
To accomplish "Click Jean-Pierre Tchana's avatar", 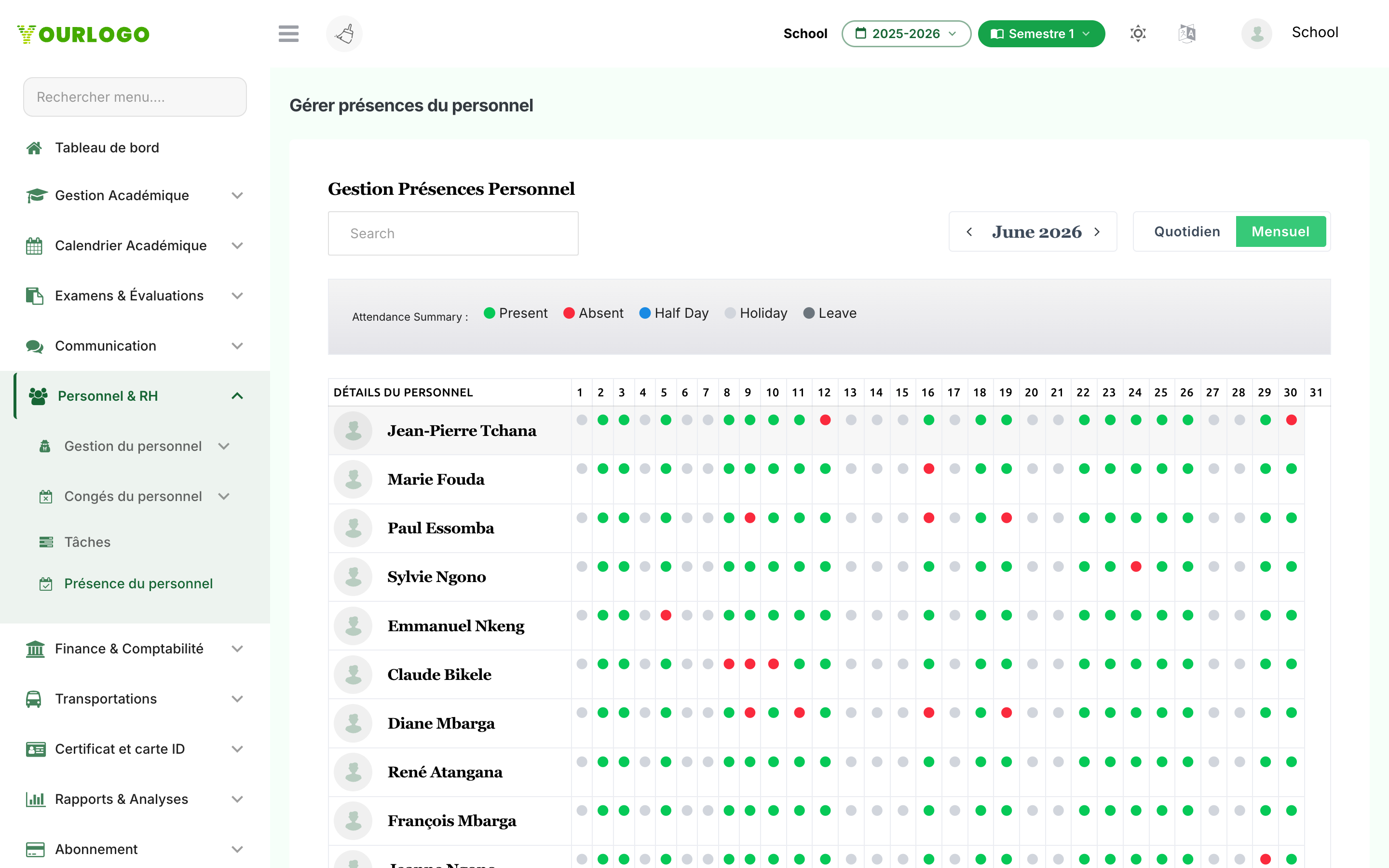I will pyautogui.click(x=353, y=431).
